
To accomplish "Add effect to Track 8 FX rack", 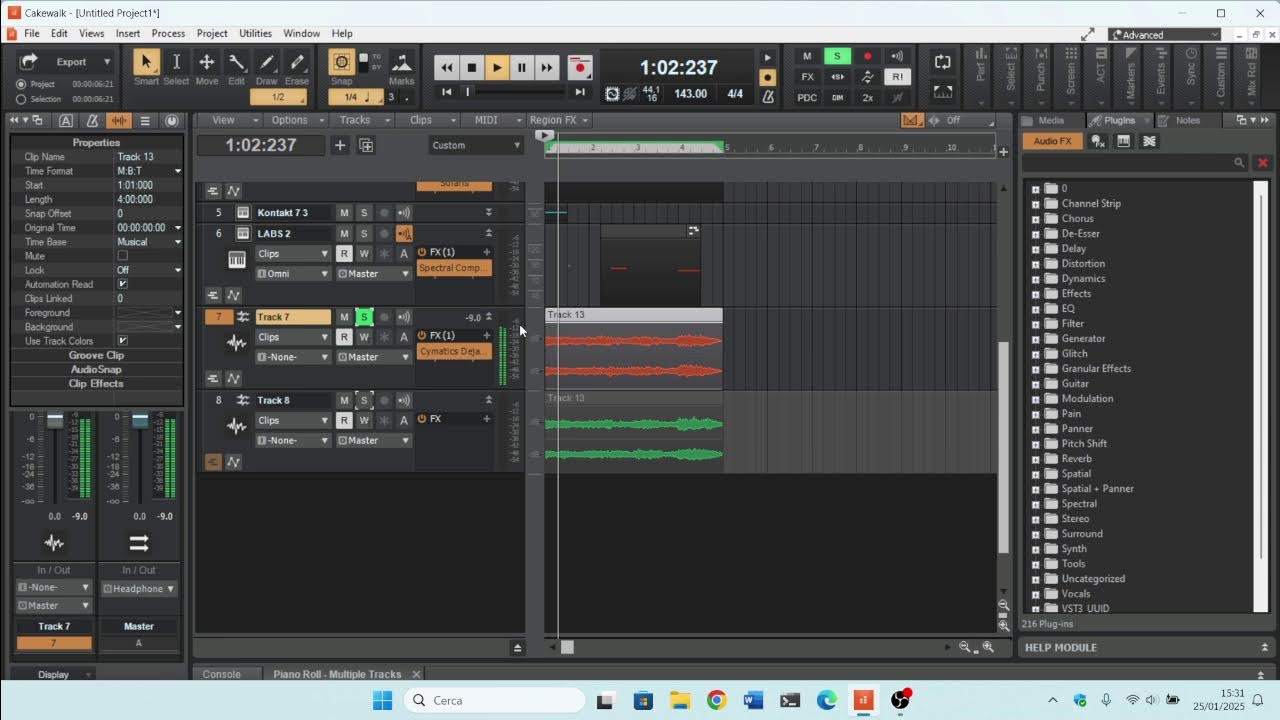I will pyautogui.click(x=487, y=419).
